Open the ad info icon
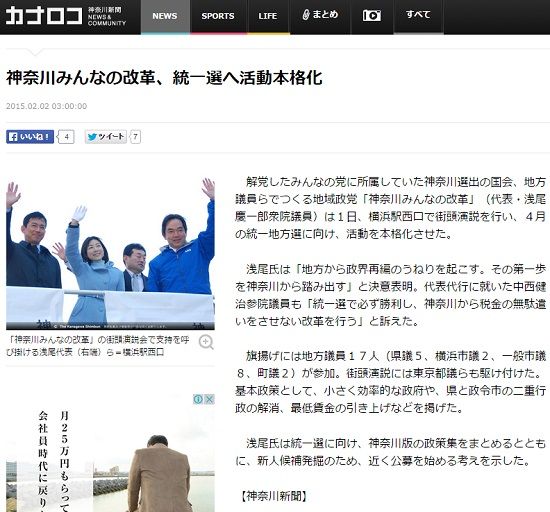 pyautogui.click(x=198, y=399)
